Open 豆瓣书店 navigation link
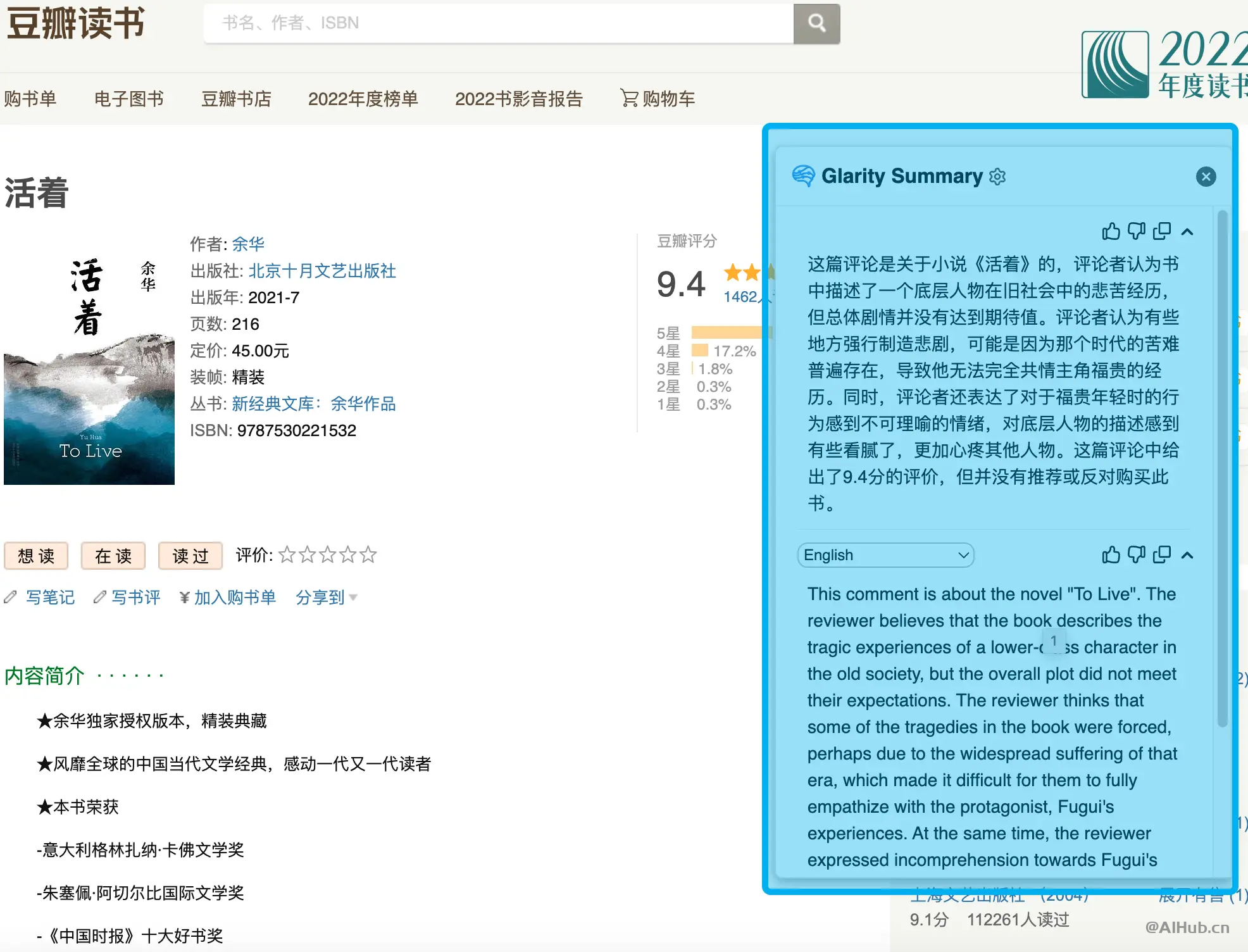Screen dimensions: 1248x952 coord(236,99)
